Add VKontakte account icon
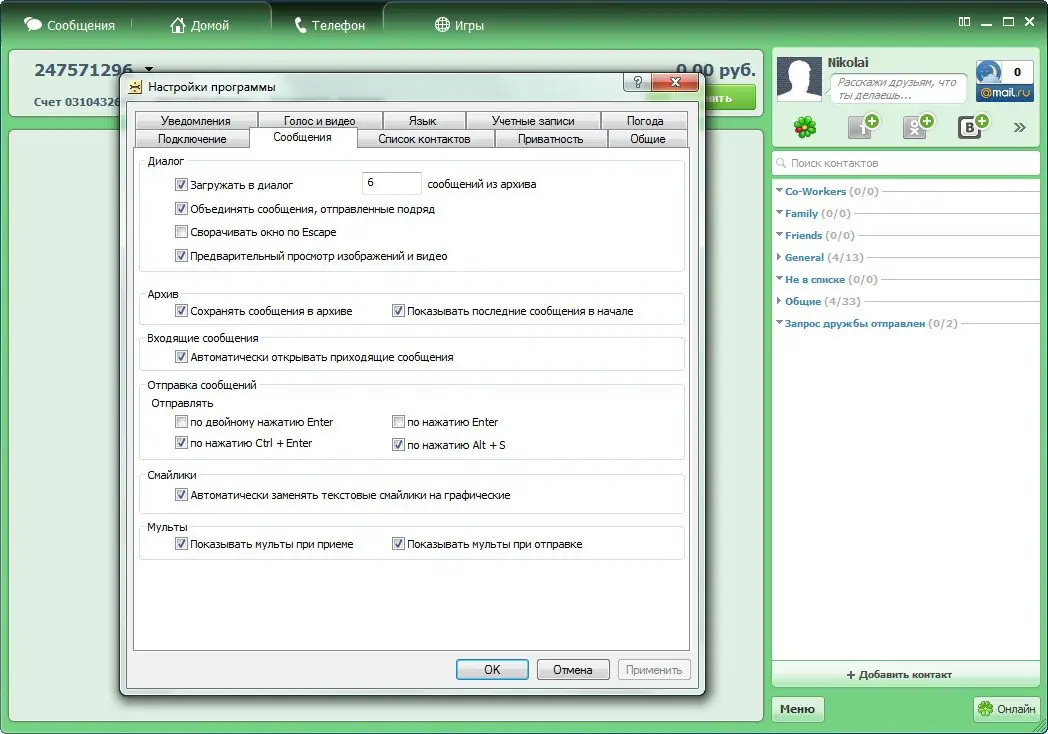1048x734 pixels. [x=972, y=126]
